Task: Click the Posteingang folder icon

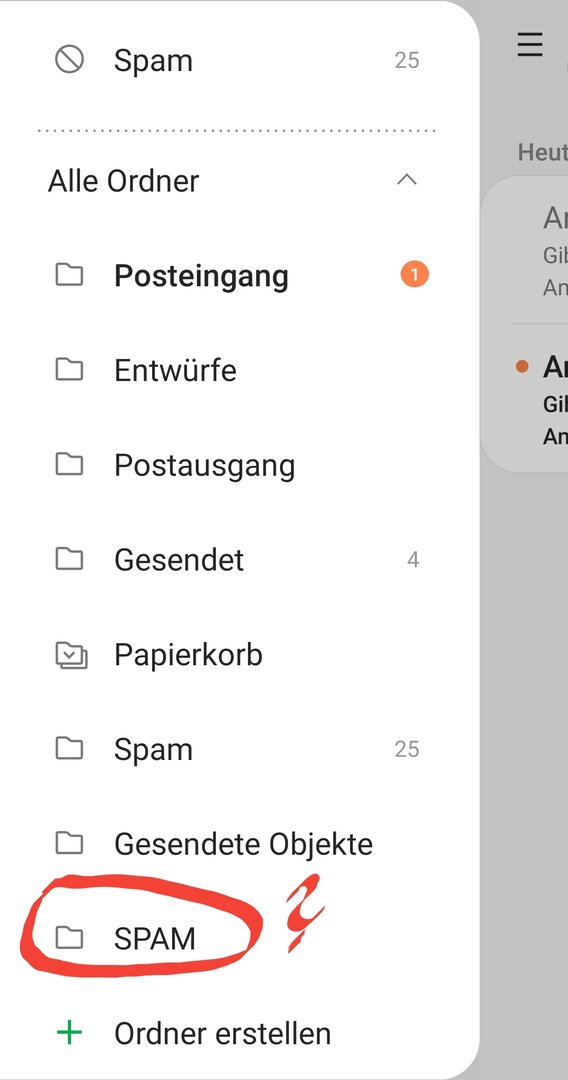Action: 69,276
